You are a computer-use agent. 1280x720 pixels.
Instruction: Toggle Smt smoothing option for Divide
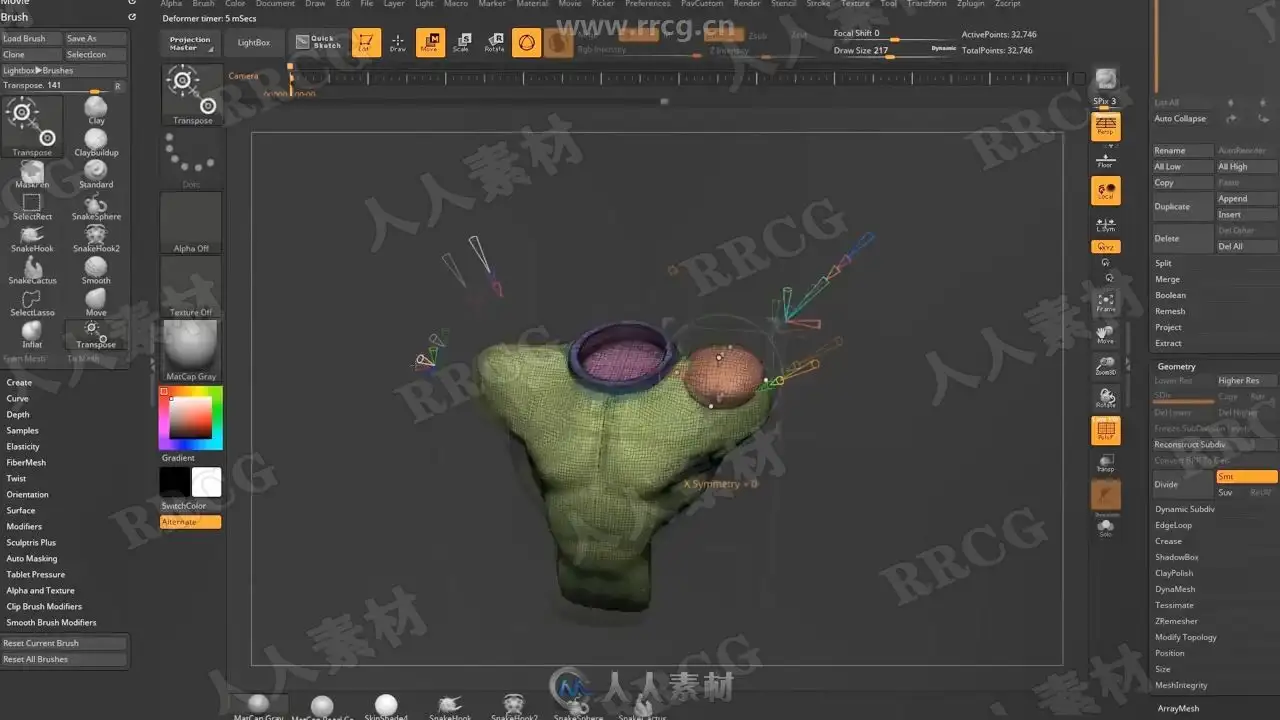coord(1246,476)
